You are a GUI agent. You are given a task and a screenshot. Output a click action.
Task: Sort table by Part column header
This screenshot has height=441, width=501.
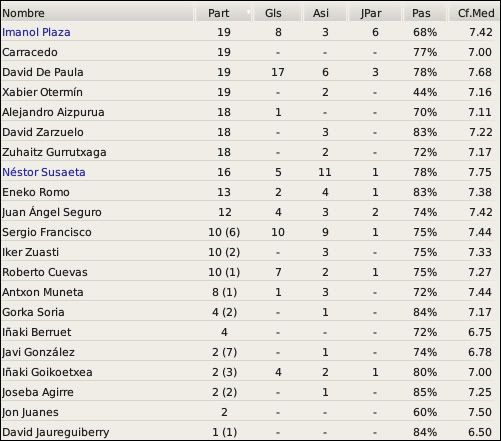(223, 13)
